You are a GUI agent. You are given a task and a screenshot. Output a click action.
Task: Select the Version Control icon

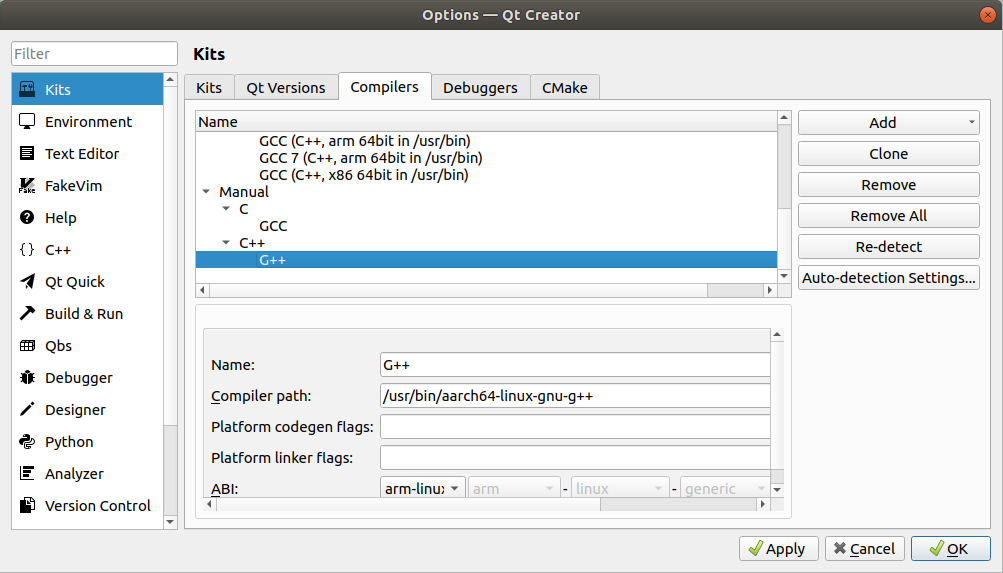pyautogui.click(x=28, y=506)
